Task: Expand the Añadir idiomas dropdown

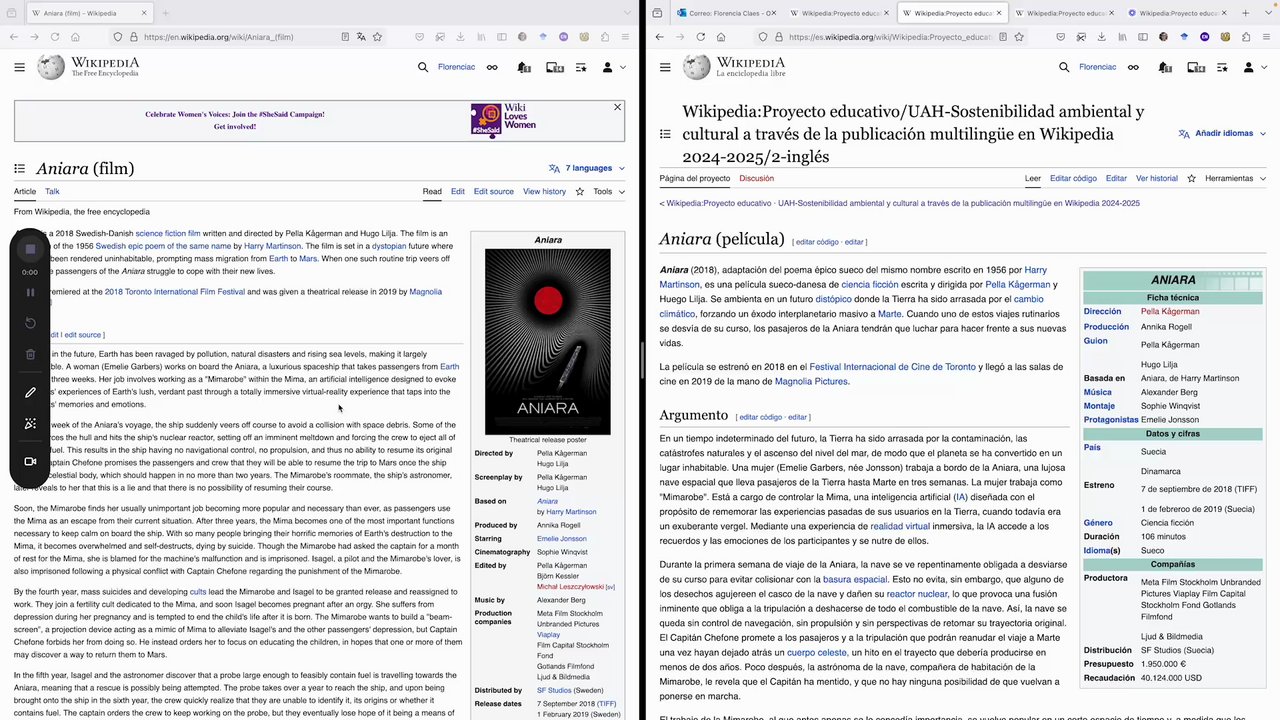Action: [x=1223, y=133]
